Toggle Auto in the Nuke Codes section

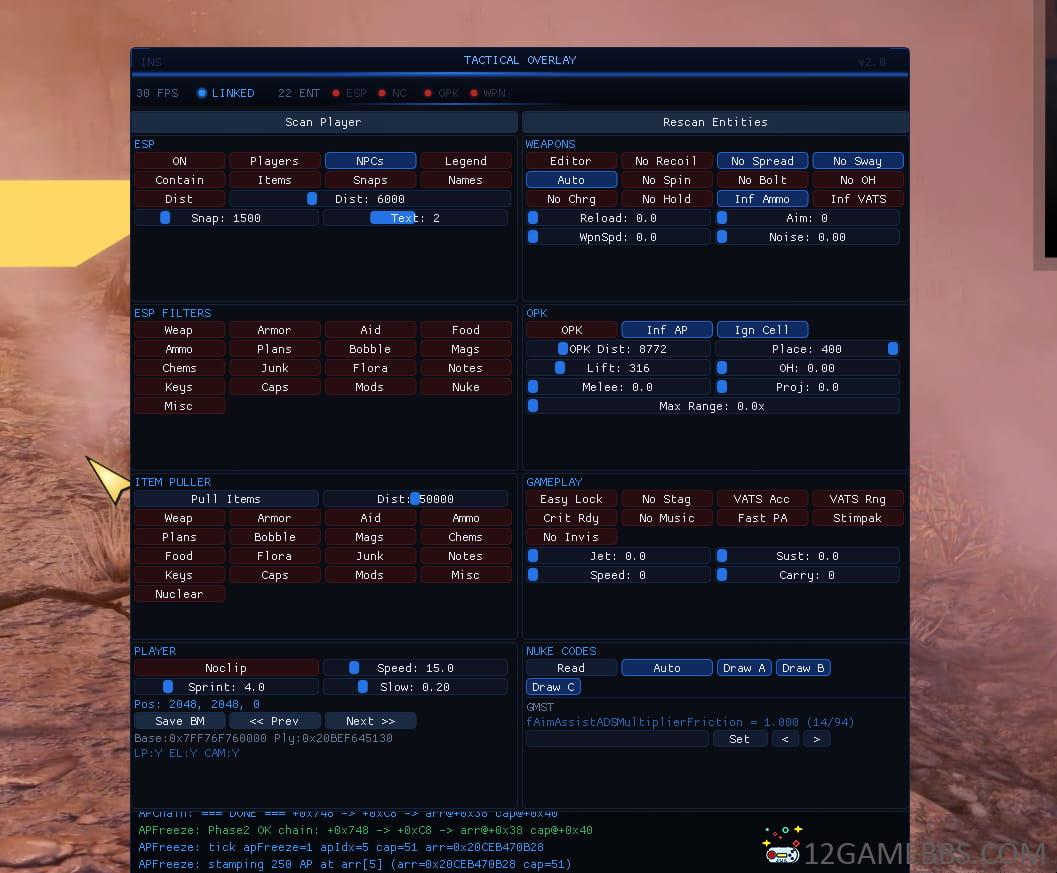pyautogui.click(x=667, y=668)
